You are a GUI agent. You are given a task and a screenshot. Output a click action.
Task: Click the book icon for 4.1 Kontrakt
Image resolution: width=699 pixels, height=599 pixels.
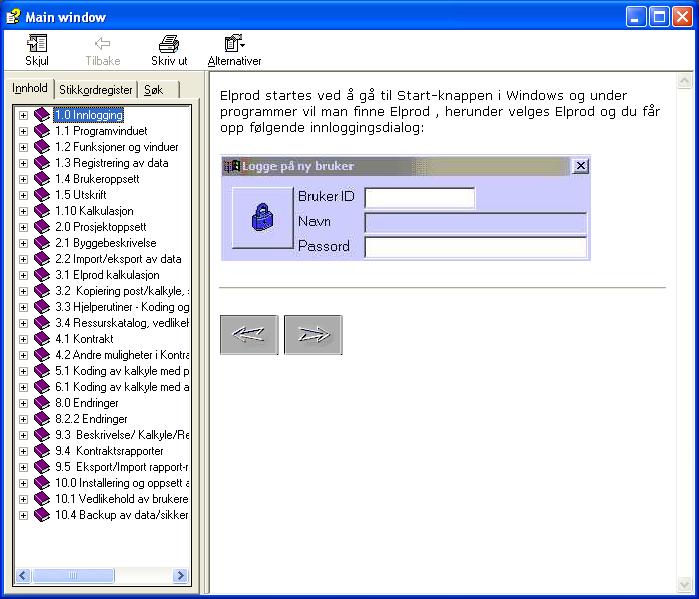click(41, 339)
